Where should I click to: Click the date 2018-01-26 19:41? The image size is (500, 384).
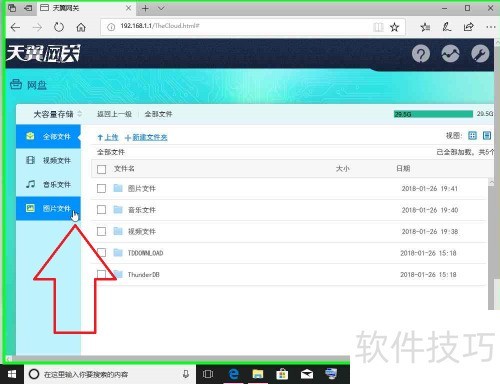[x=429, y=189]
